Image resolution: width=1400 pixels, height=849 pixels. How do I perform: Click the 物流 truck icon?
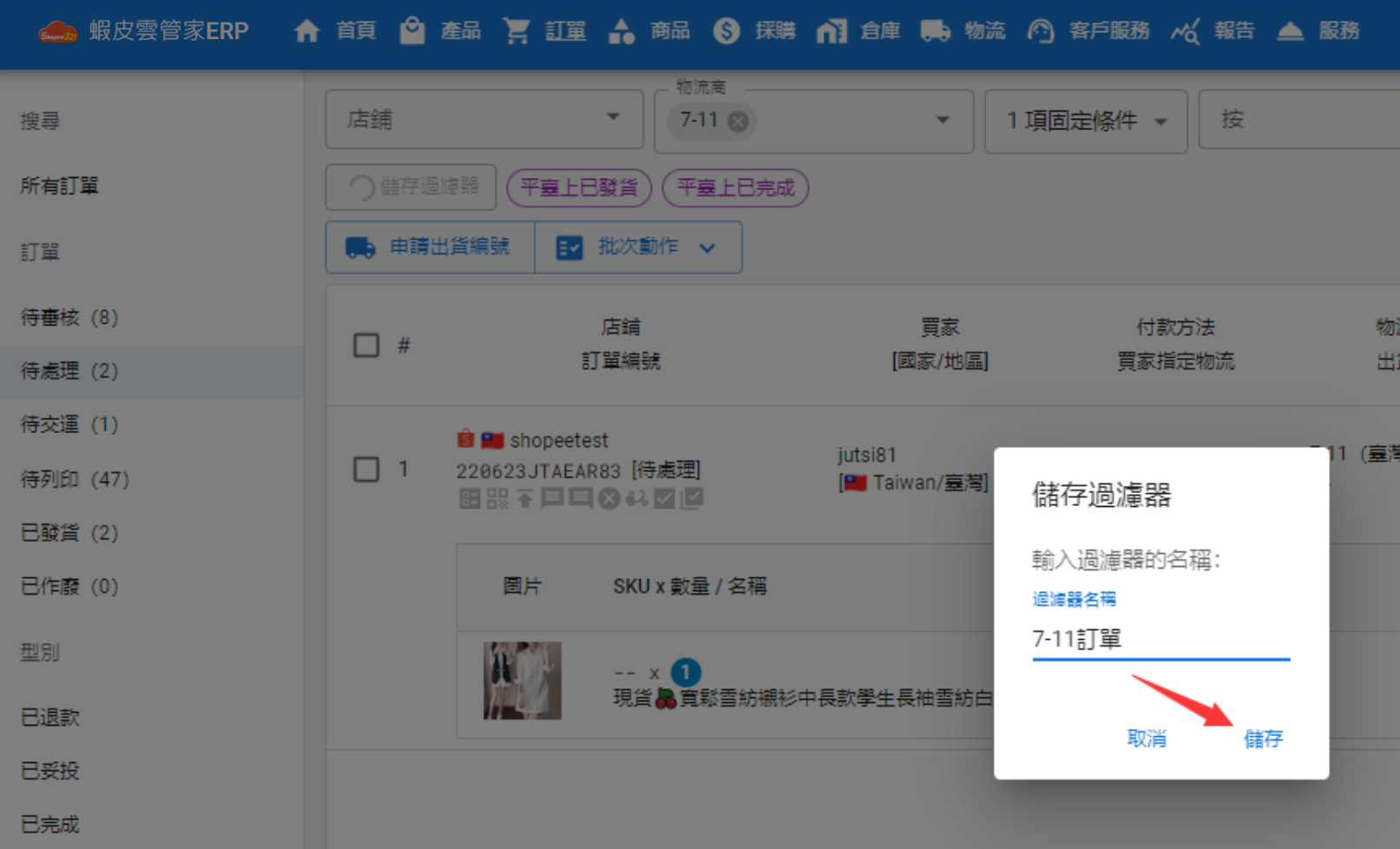tap(935, 31)
